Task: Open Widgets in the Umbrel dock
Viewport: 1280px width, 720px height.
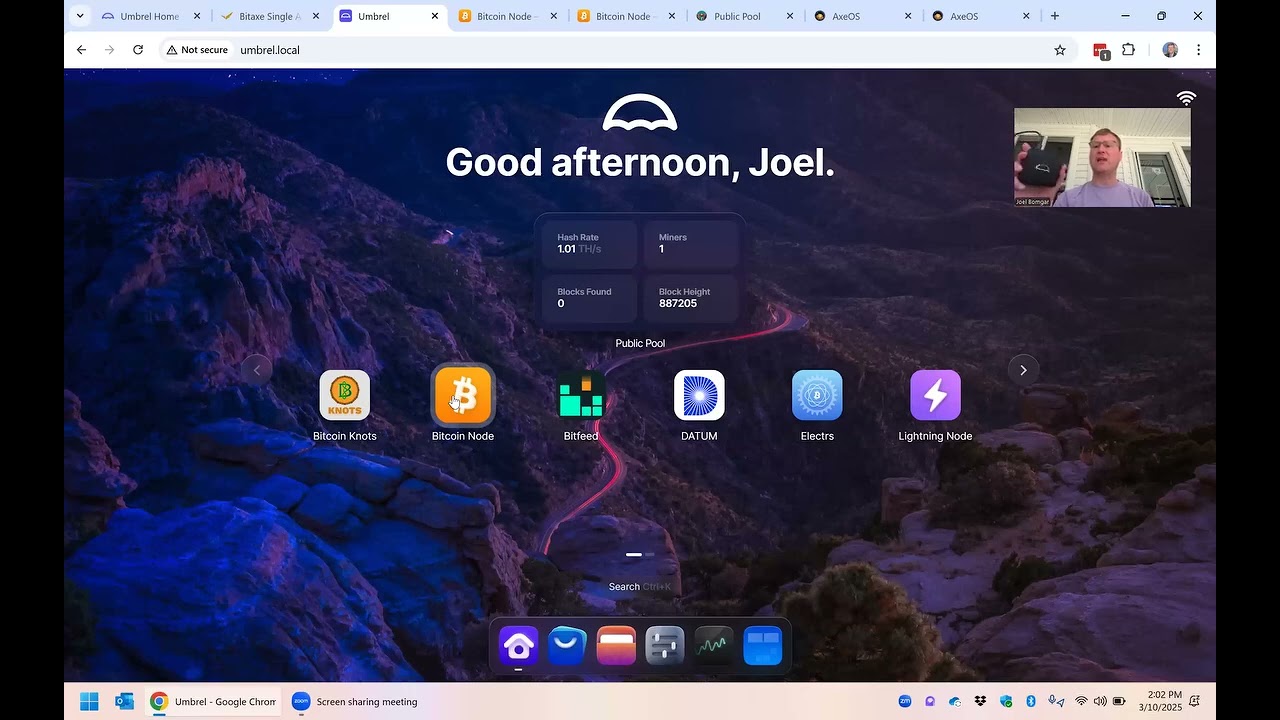Action: 763,646
